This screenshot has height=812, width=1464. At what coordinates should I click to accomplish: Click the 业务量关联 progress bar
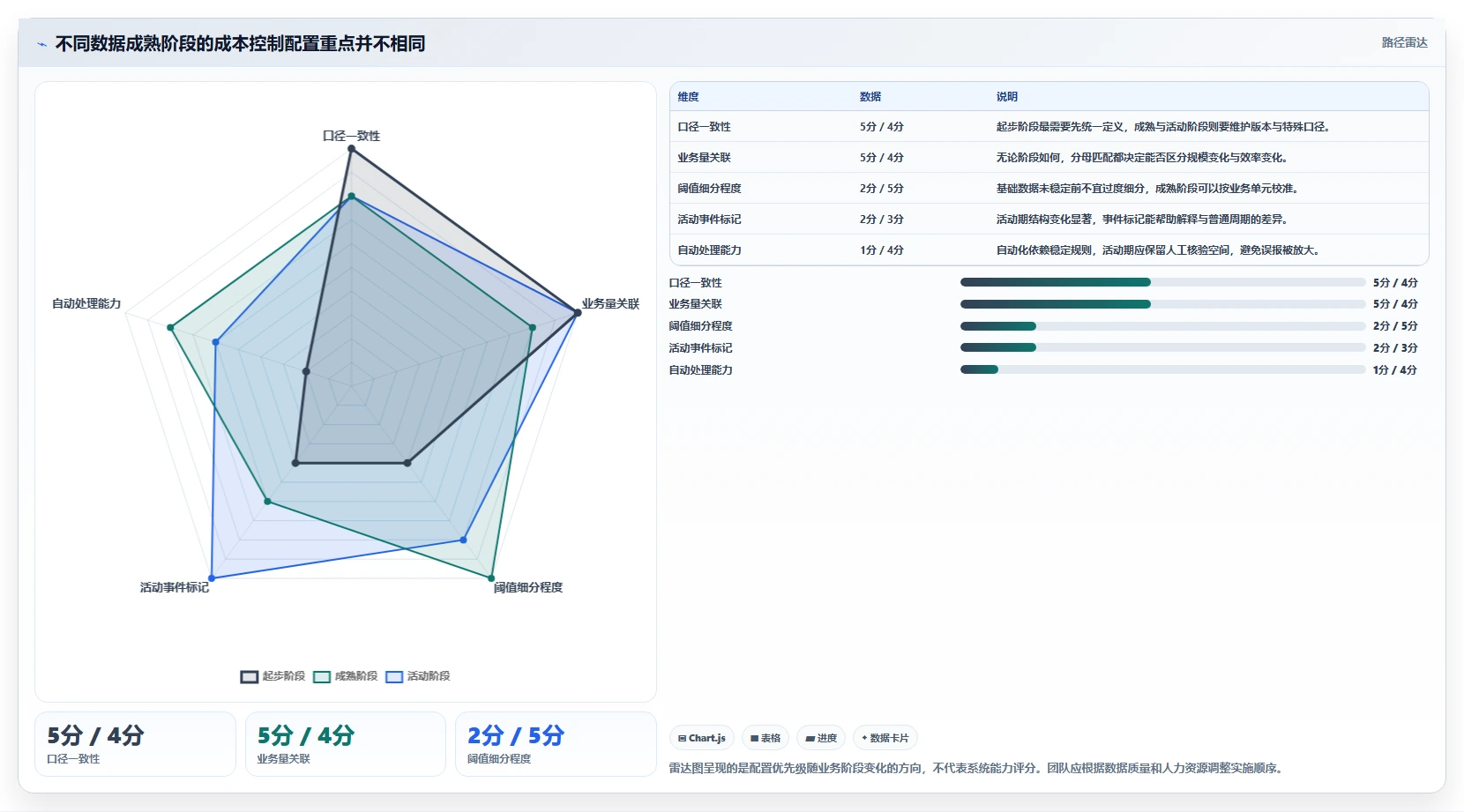pos(1162,304)
